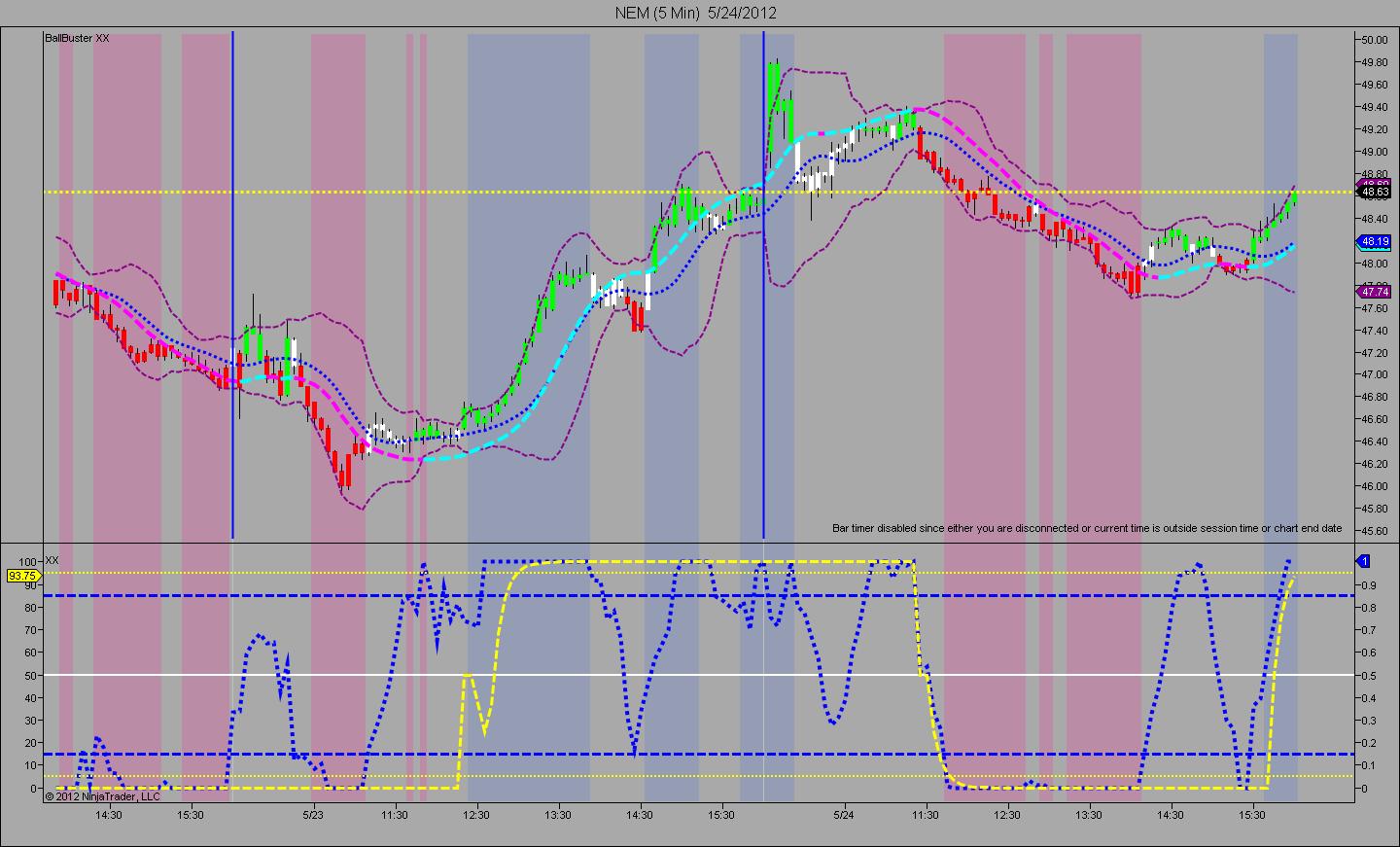Click the 50 label on oscillator left scale
This screenshot has width=1400, height=847.
[x=30, y=676]
